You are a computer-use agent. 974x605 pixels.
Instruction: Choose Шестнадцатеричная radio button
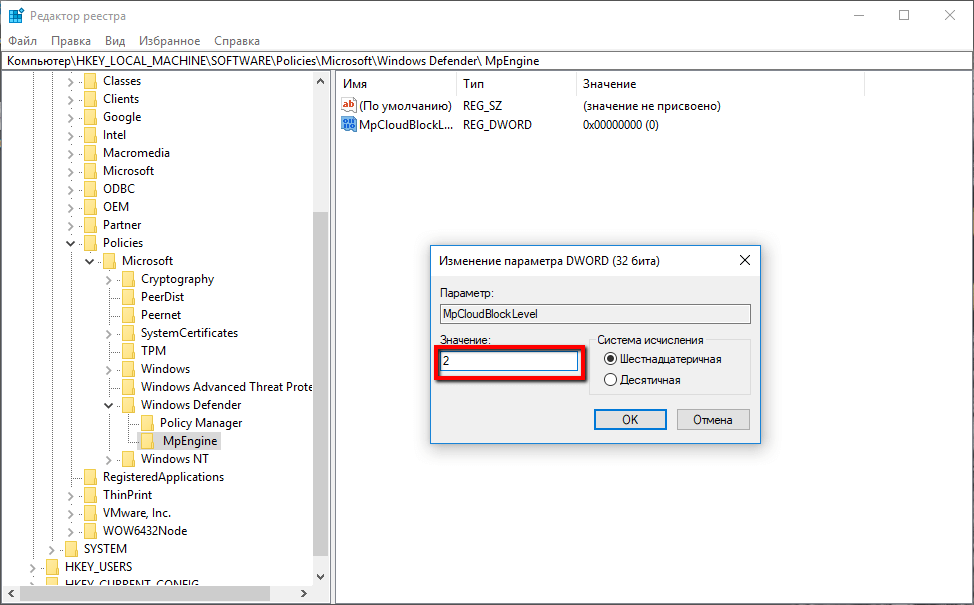(x=610, y=359)
